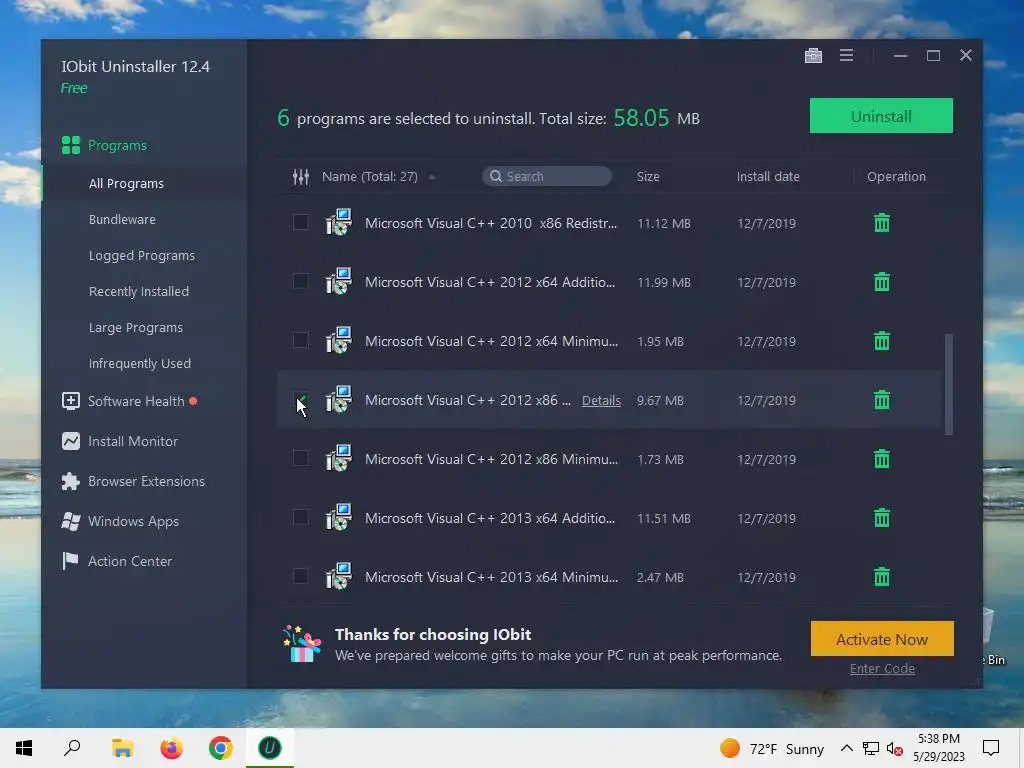This screenshot has width=1024, height=768.
Task: Click installer icon of 2012 x64 Additio row
Action: tap(338, 281)
